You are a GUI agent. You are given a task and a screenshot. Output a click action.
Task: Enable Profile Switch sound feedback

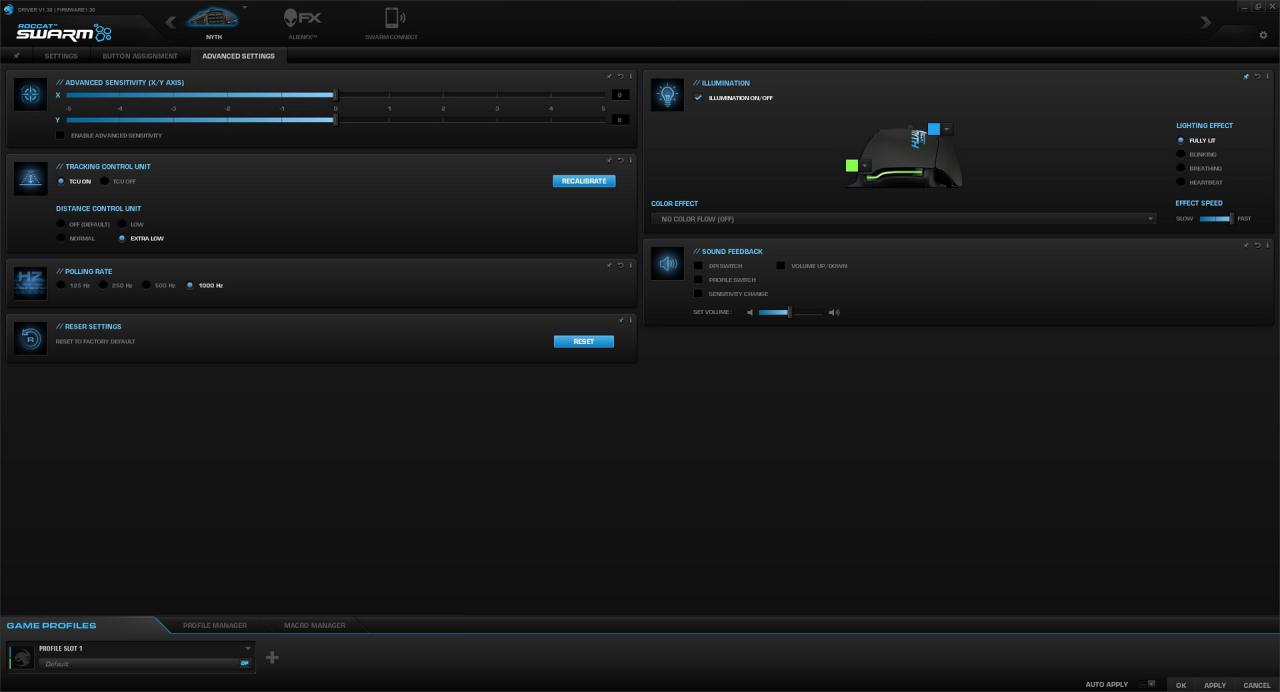(x=698, y=280)
